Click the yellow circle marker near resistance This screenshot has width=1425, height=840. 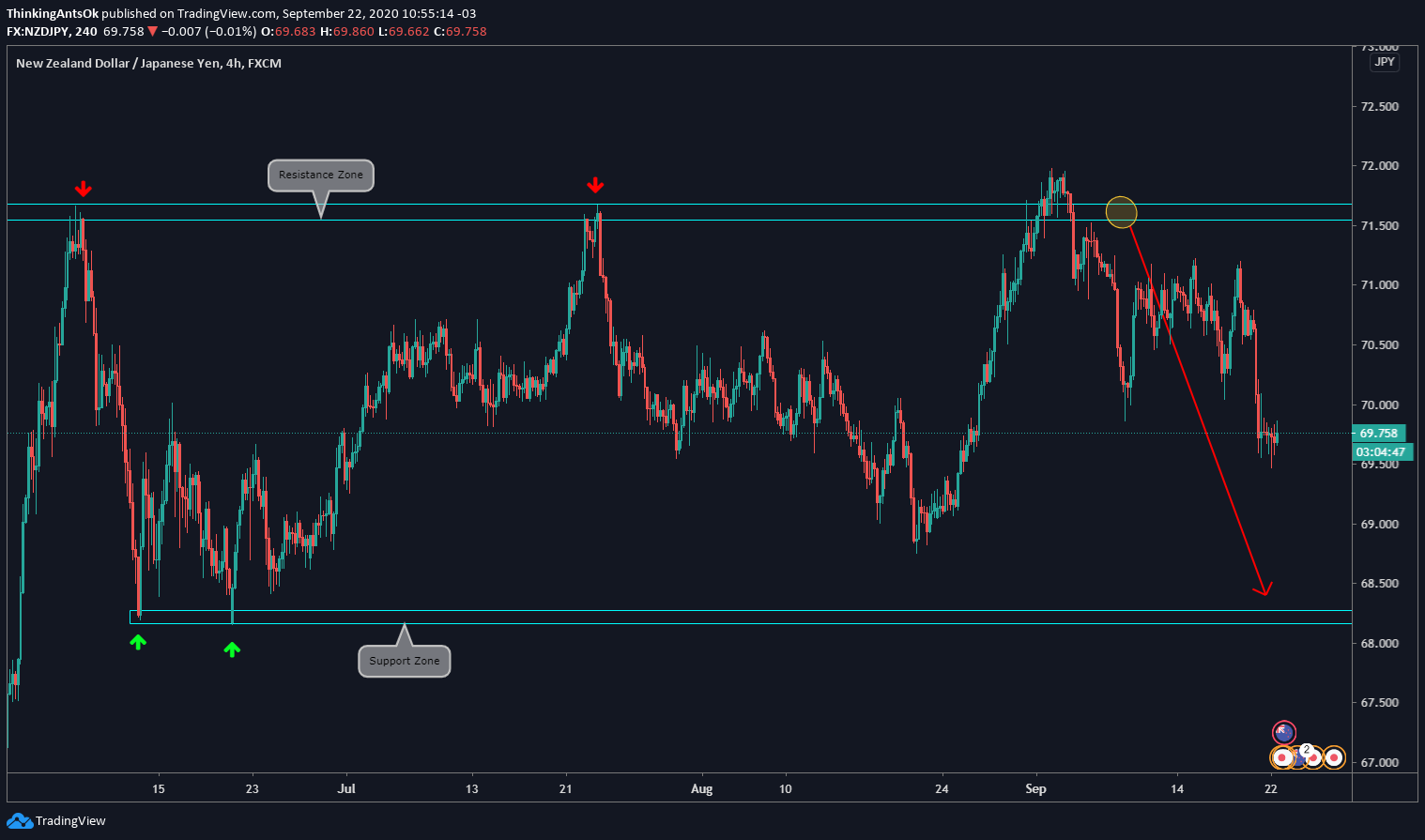click(1121, 212)
